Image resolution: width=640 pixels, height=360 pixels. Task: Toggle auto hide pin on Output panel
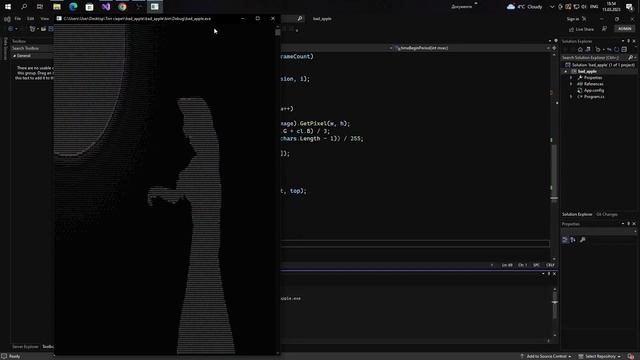[549, 274]
